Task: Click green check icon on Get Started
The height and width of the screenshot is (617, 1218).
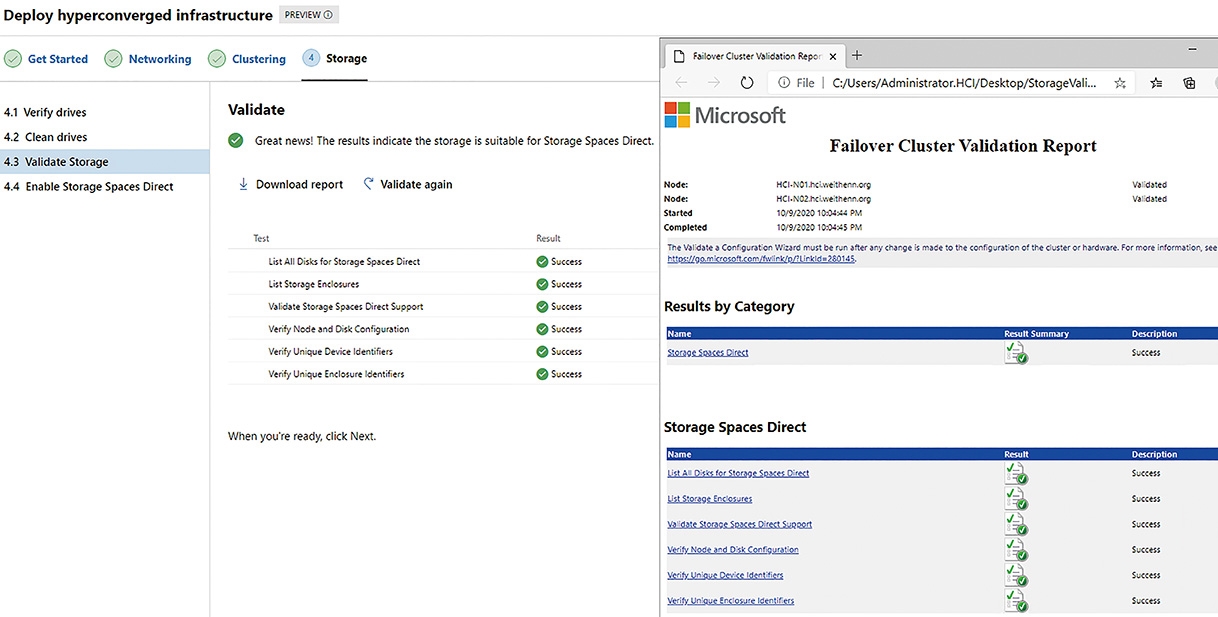Action: click(x=13, y=59)
